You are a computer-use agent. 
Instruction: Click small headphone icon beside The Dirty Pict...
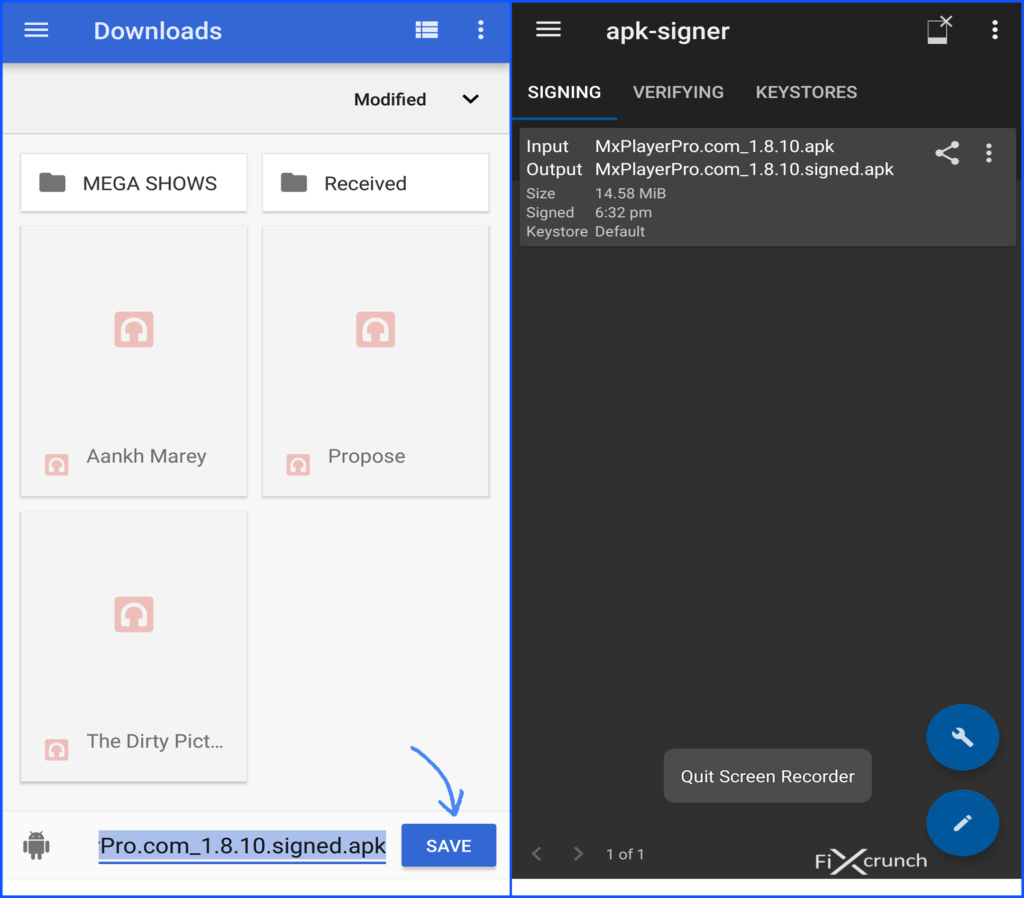coord(57,750)
